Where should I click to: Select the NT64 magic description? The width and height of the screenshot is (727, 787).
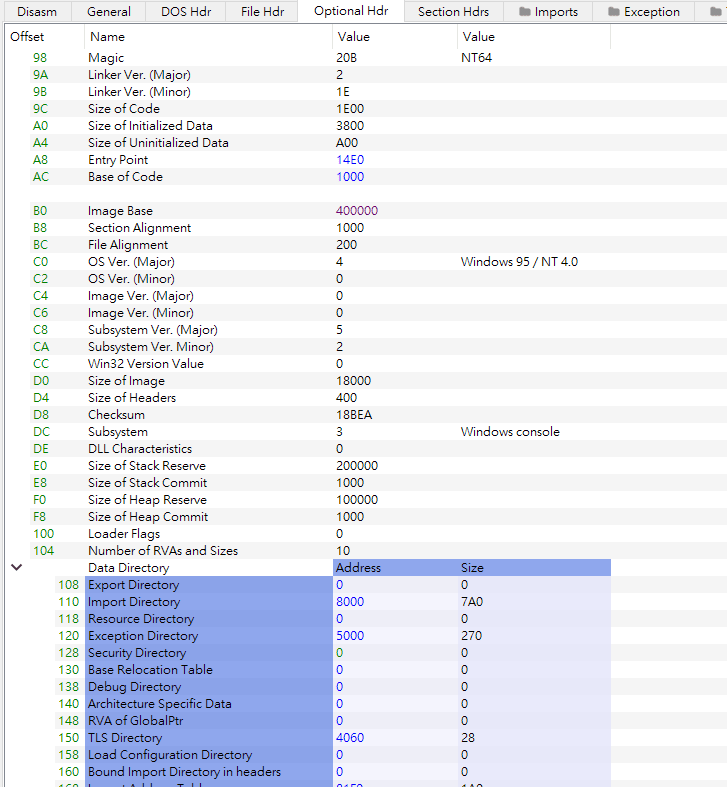pyautogui.click(x=476, y=58)
